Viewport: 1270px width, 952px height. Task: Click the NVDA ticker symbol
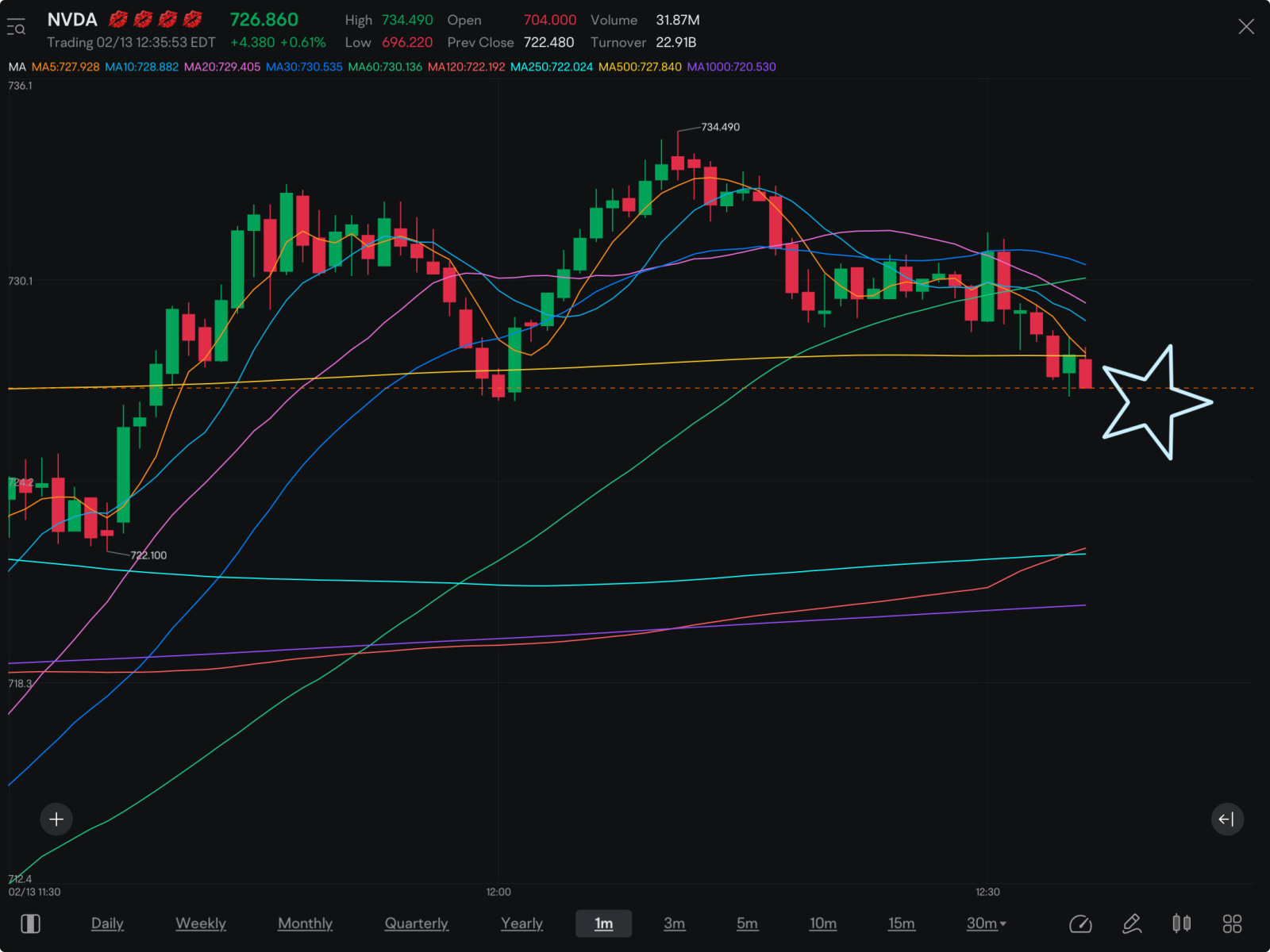pos(72,20)
